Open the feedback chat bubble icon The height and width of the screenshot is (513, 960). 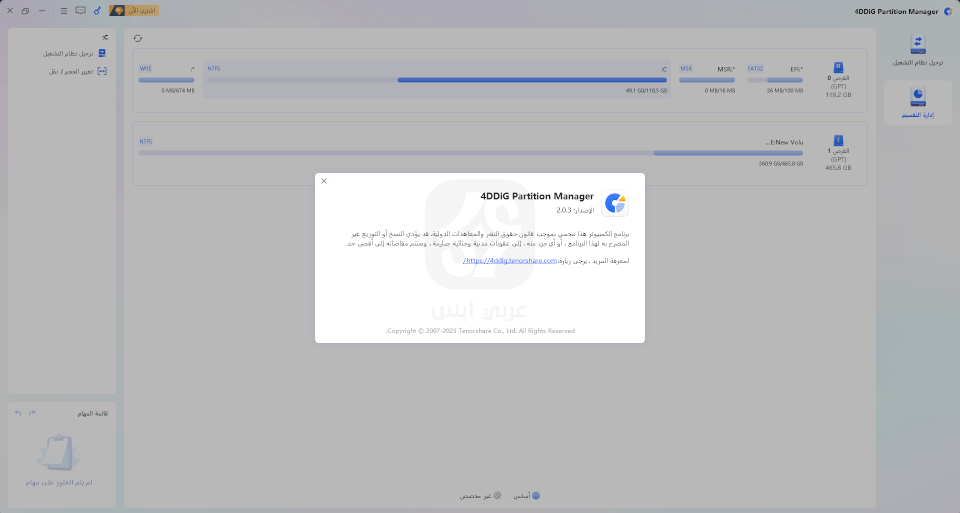tap(80, 10)
